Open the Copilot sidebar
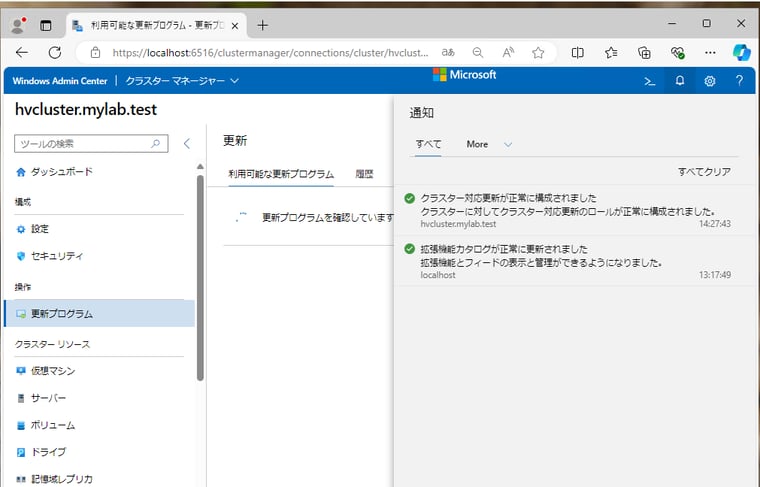Screen dimensions: 760x487 [x=742, y=52]
